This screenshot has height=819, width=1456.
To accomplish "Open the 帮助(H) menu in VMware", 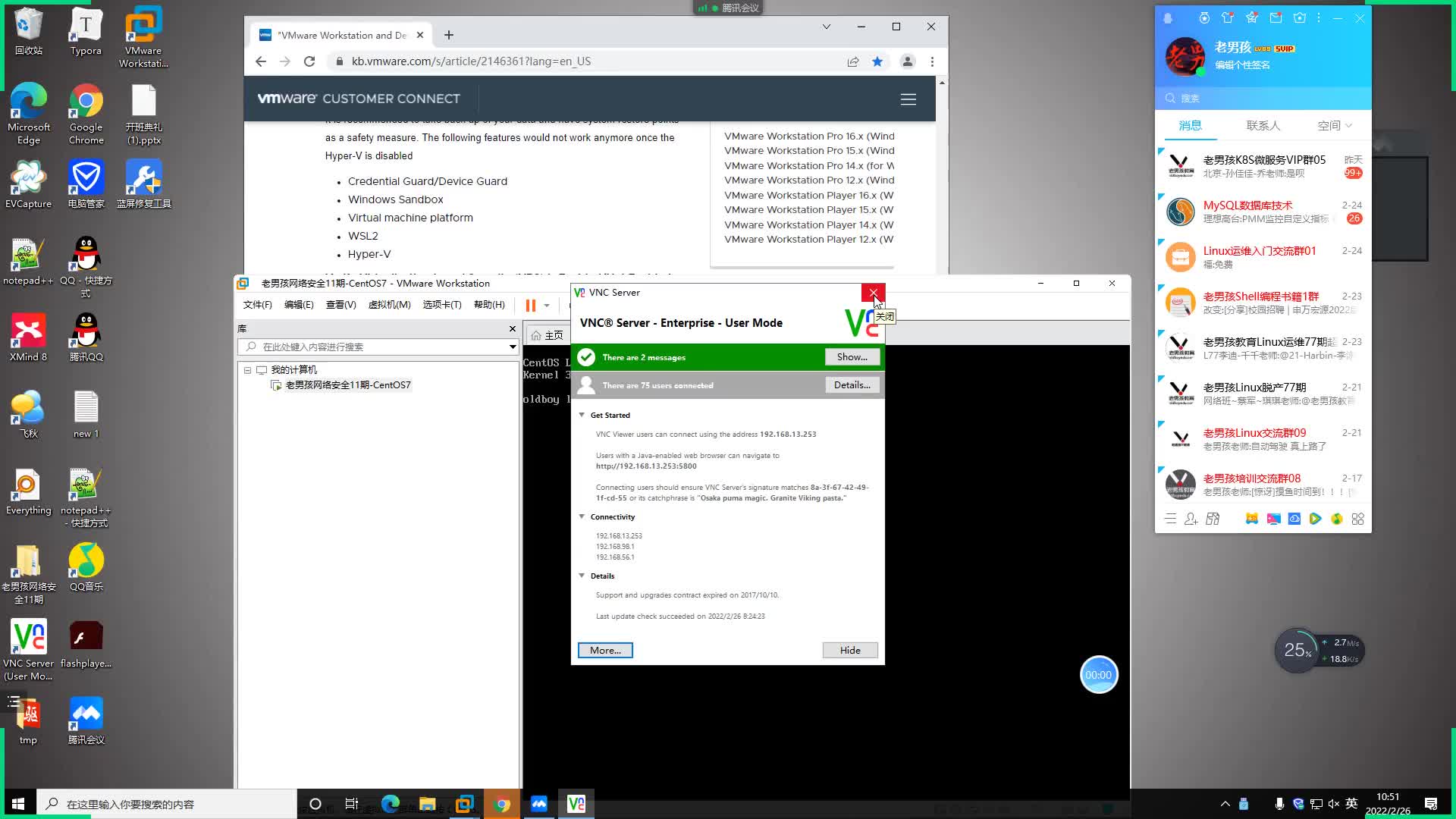I will point(489,305).
